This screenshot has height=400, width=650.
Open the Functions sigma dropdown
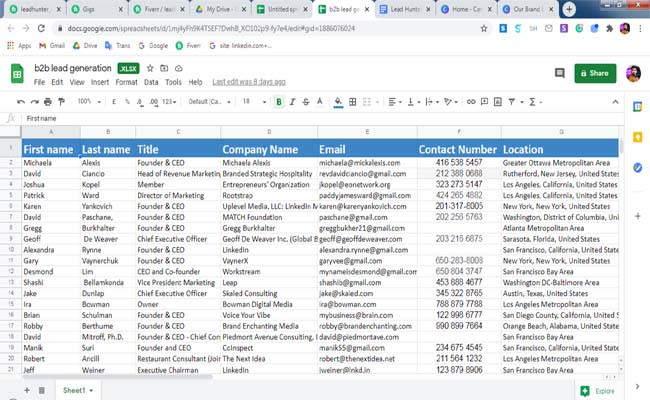(535, 102)
